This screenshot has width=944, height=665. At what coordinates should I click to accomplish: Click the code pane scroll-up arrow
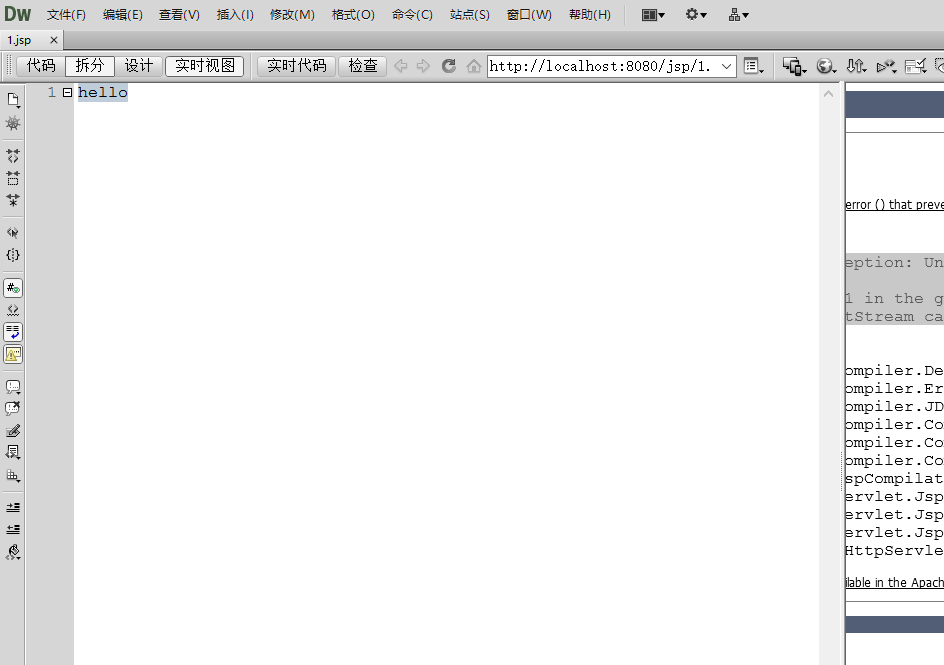point(828,93)
